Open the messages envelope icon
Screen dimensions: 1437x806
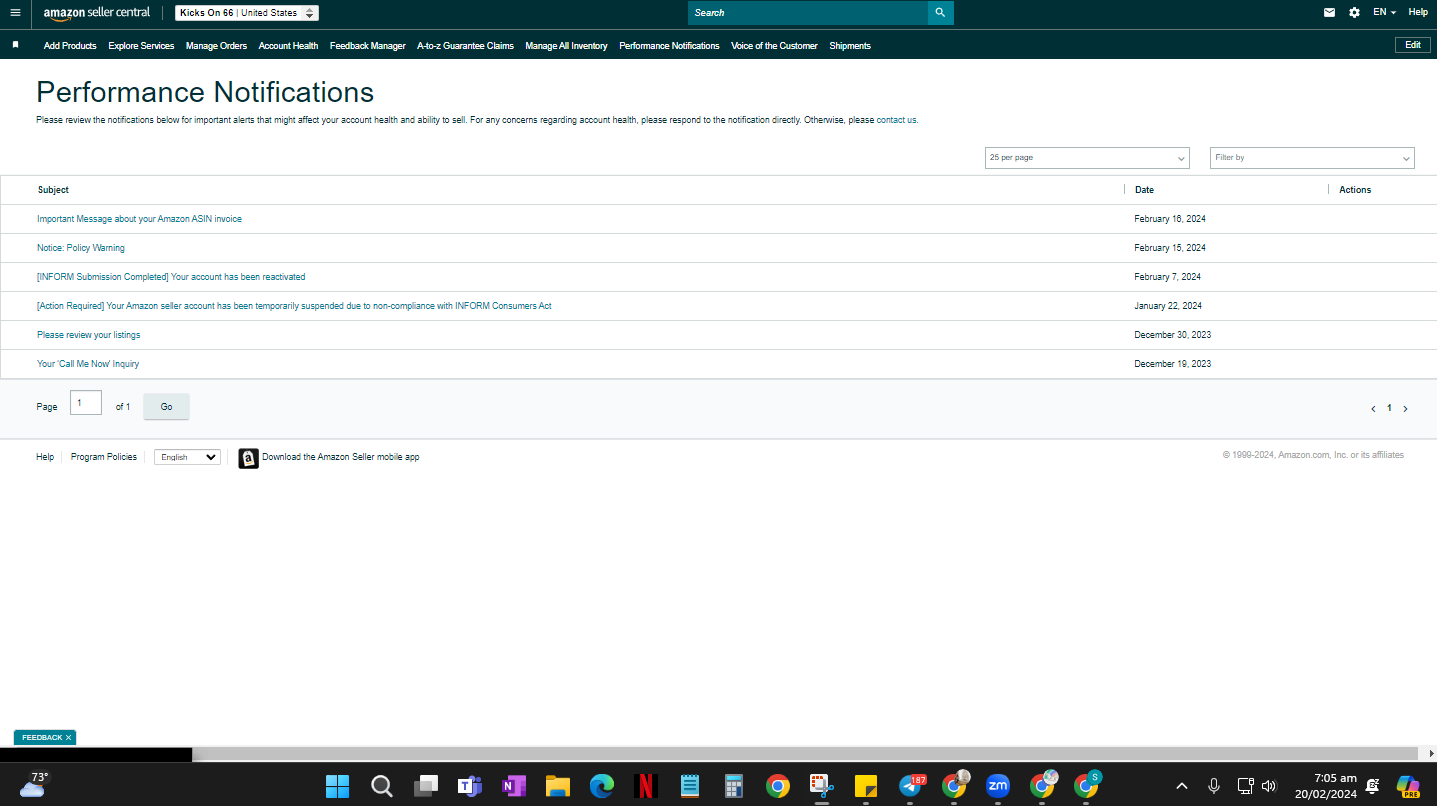[1329, 13]
